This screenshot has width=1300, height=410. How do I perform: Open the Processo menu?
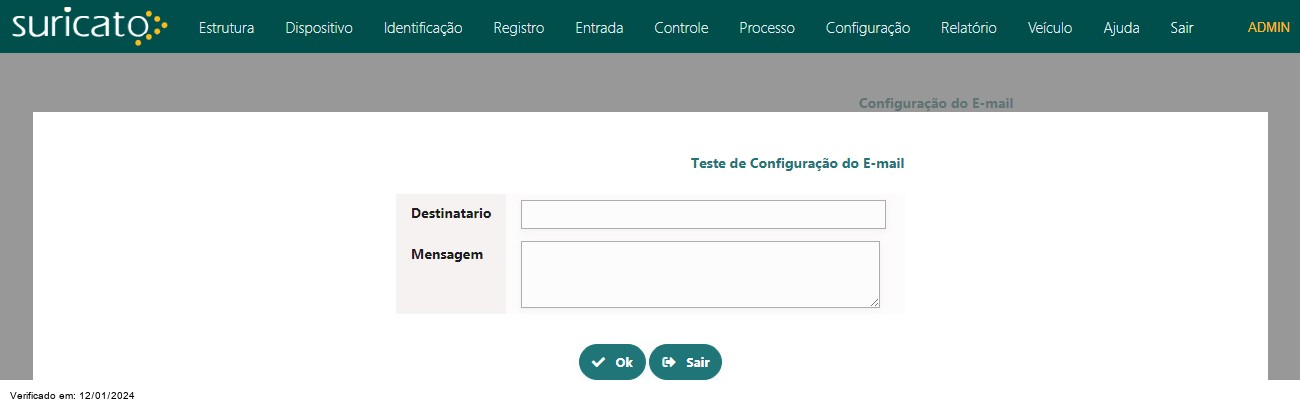(x=767, y=28)
